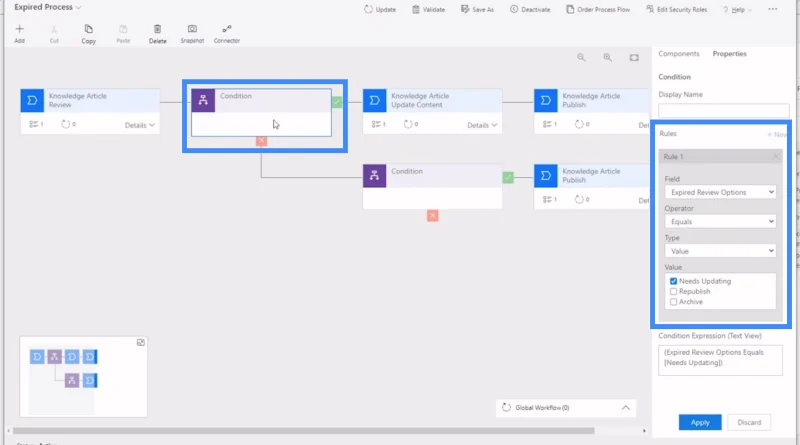
Task: Click the Knowledge Article Update Content stage icon
Action: (374, 101)
